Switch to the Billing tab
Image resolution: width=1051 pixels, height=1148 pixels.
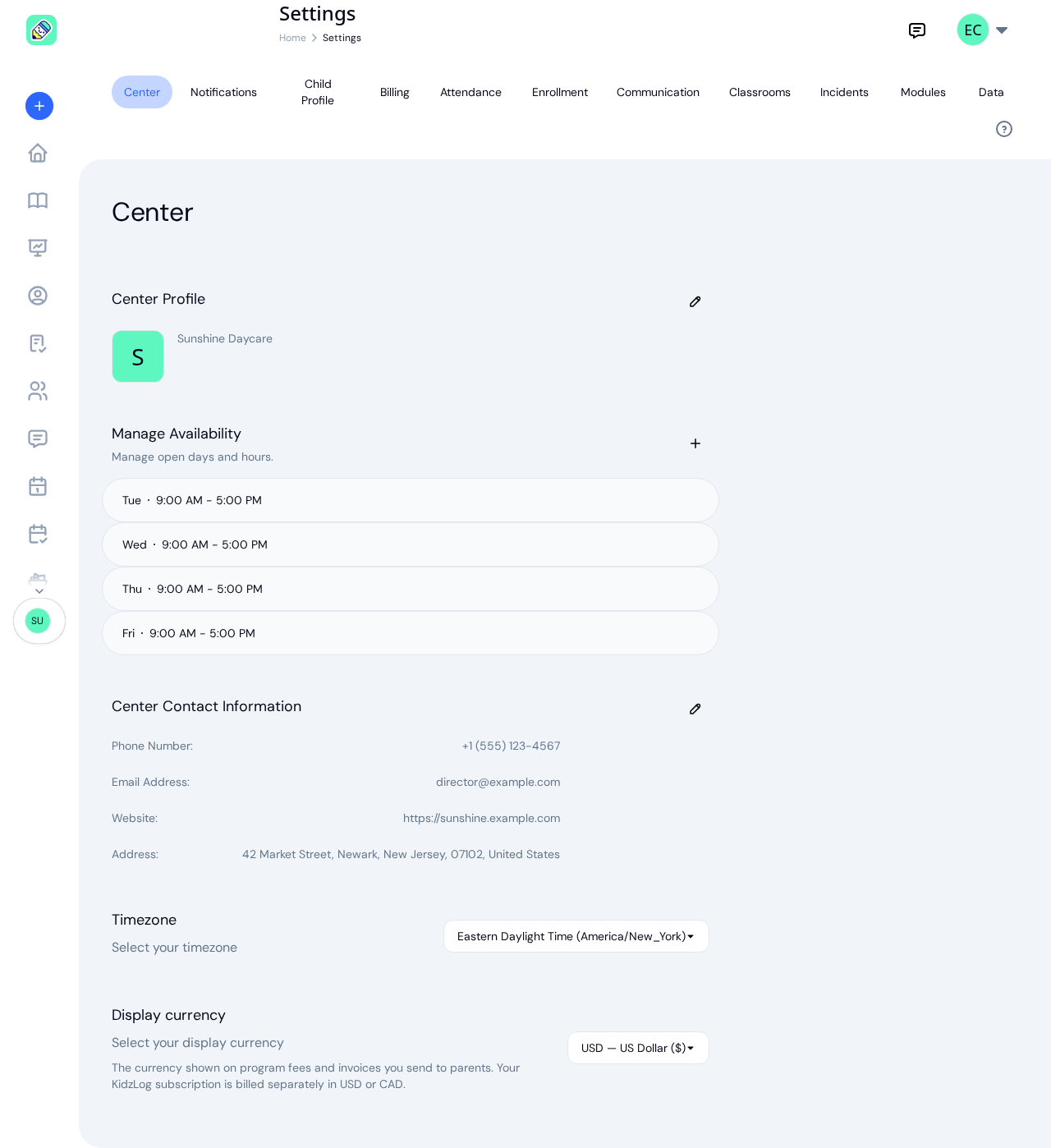pos(395,92)
